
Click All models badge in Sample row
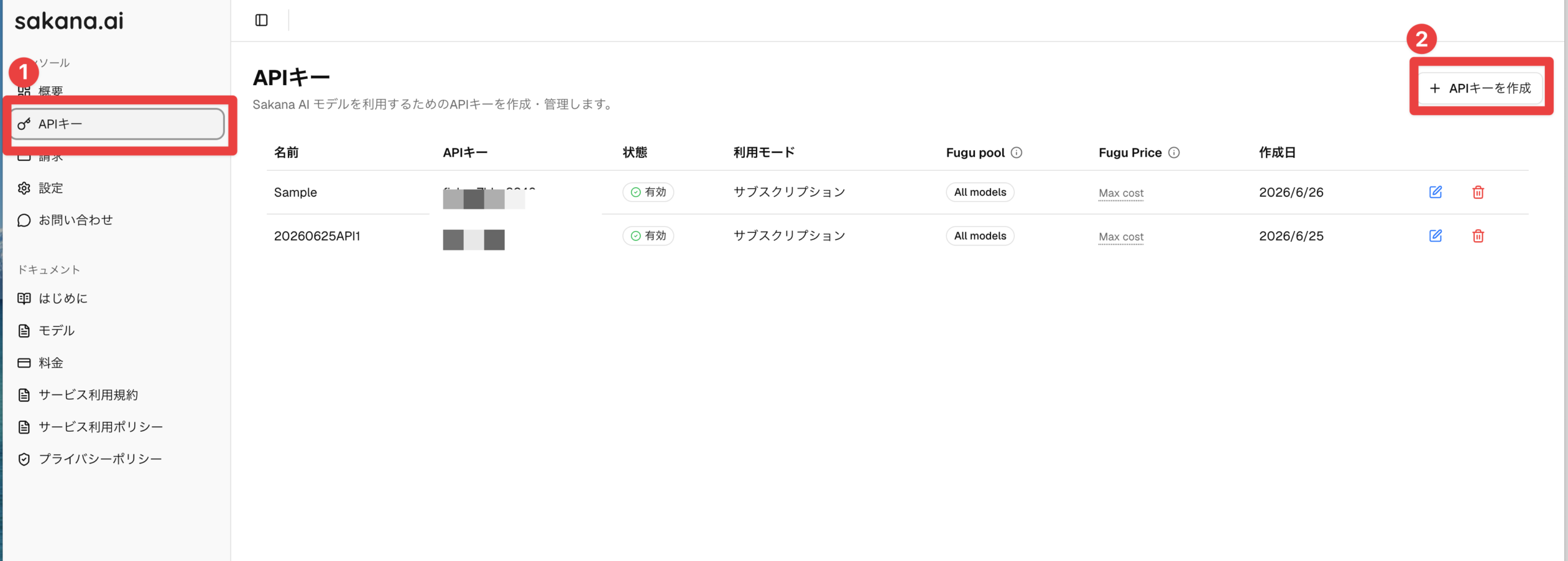coord(980,192)
